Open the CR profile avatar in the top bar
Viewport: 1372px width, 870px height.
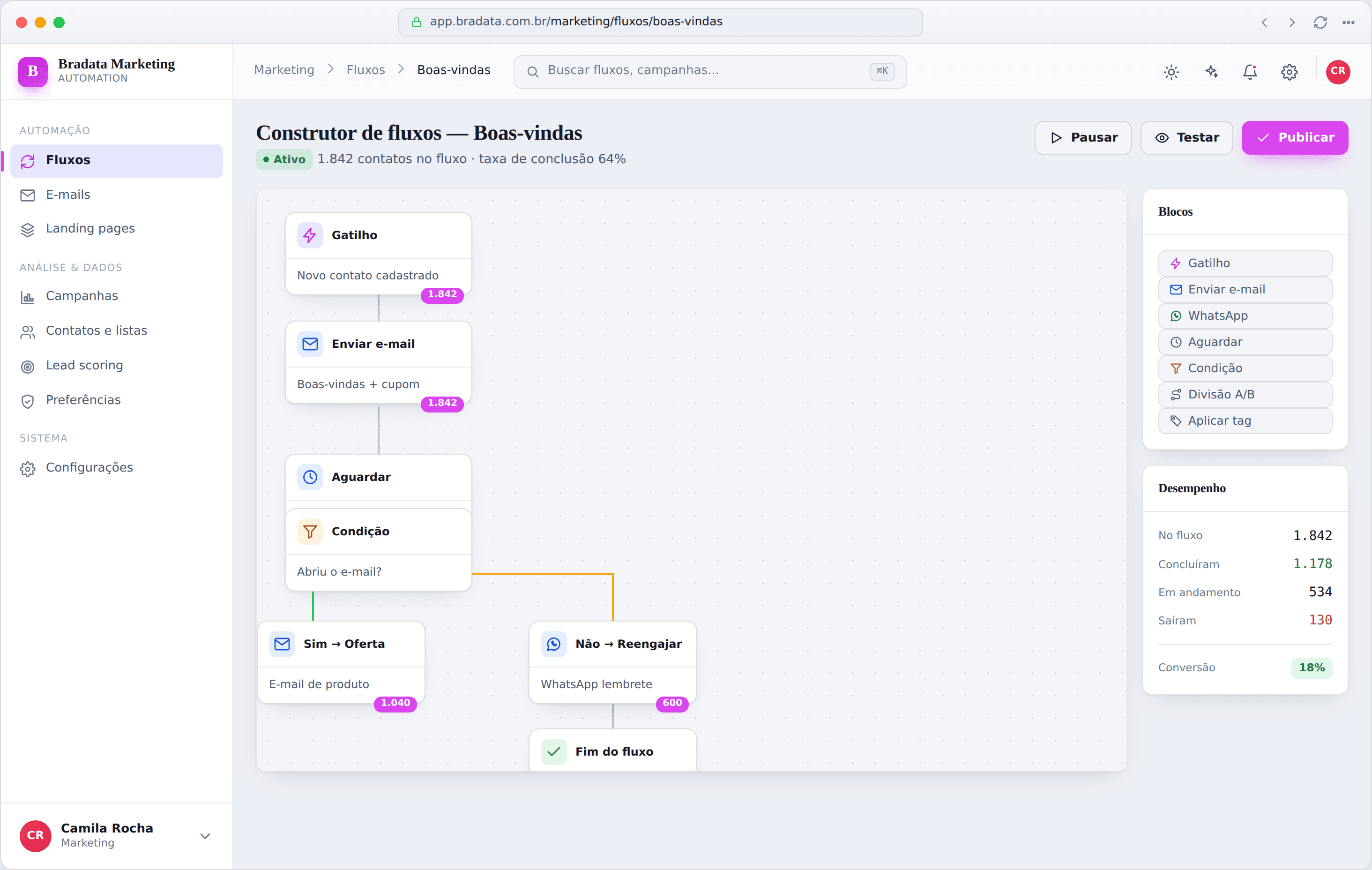(1338, 72)
